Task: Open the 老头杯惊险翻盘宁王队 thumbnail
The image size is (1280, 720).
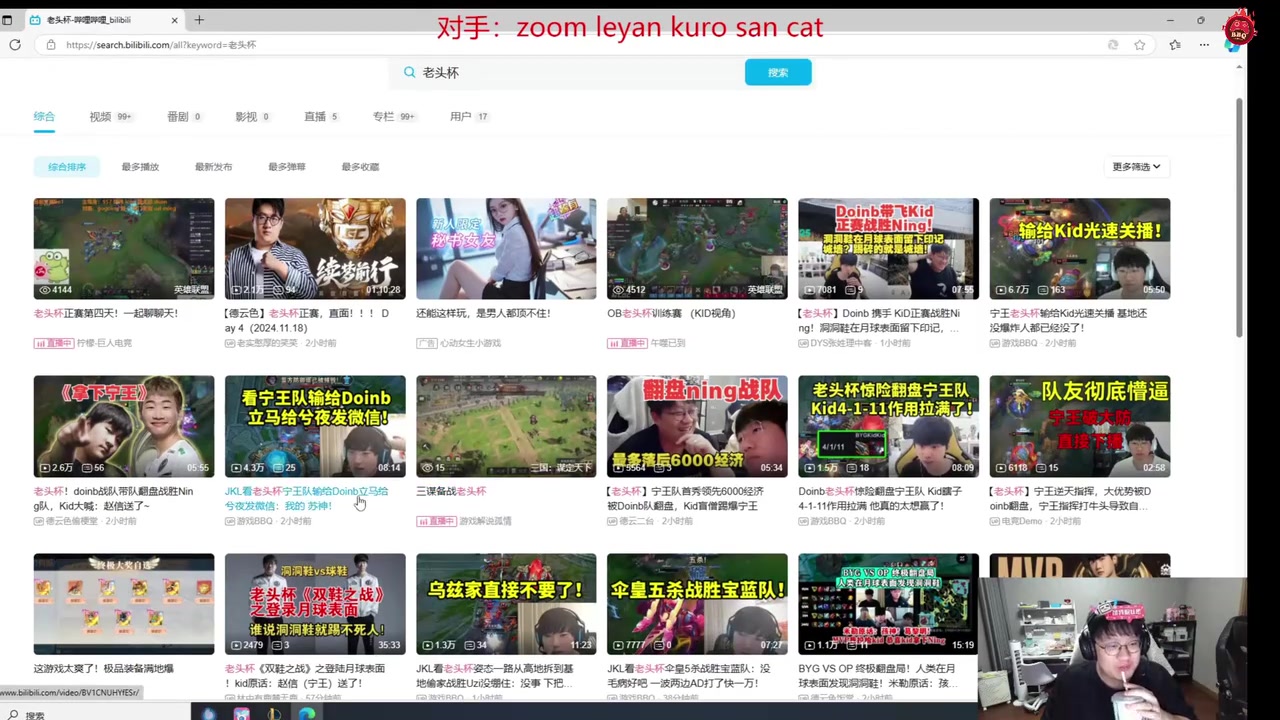Action: coord(888,426)
